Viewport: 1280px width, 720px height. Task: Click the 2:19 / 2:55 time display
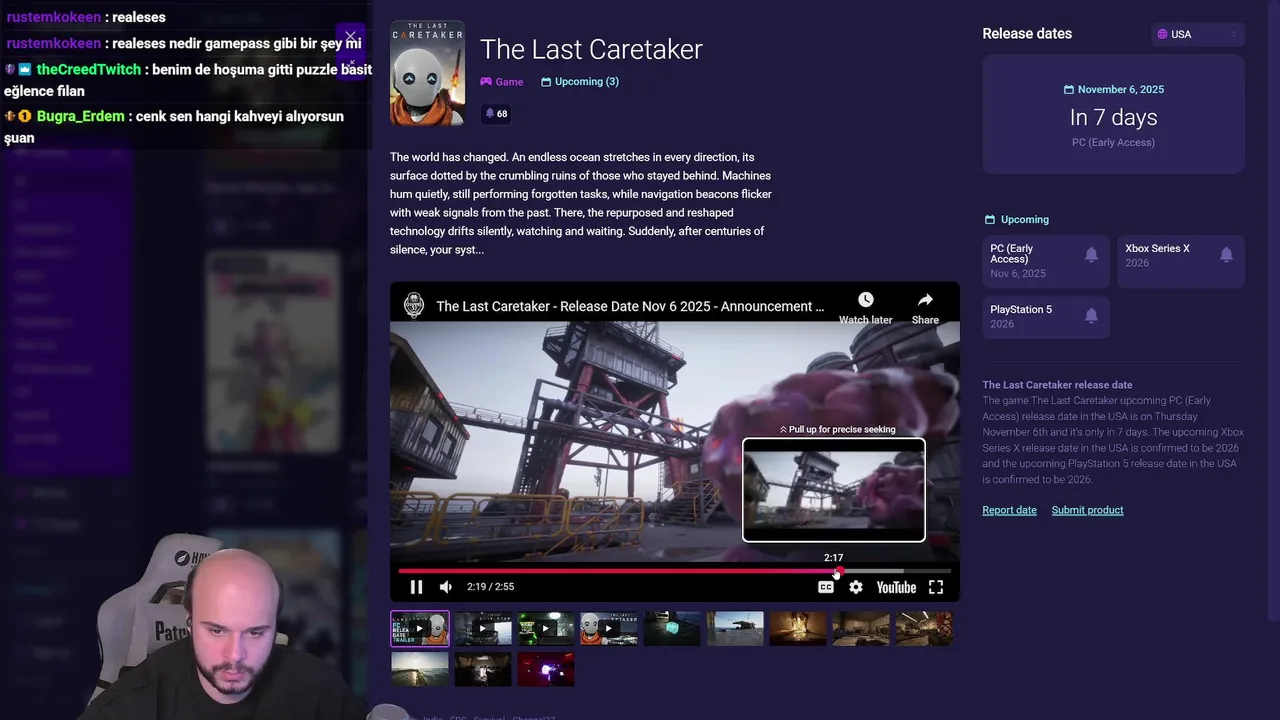click(x=490, y=587)
